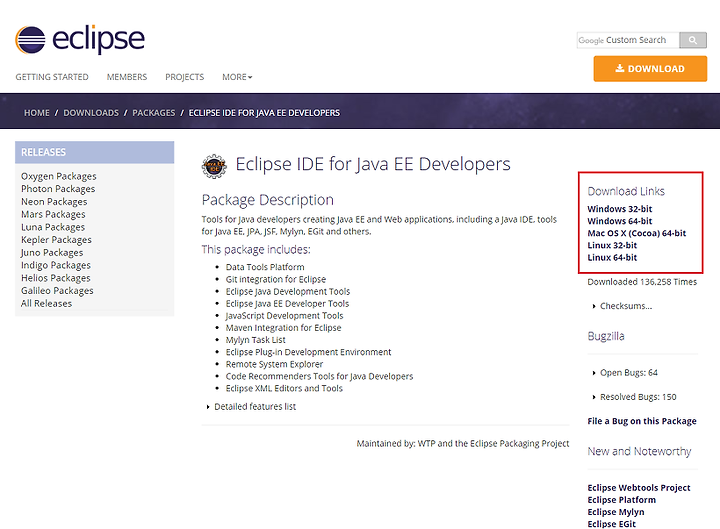Open Galileo Packages release
Screen dimensions: 720x529
pos(57,291)
